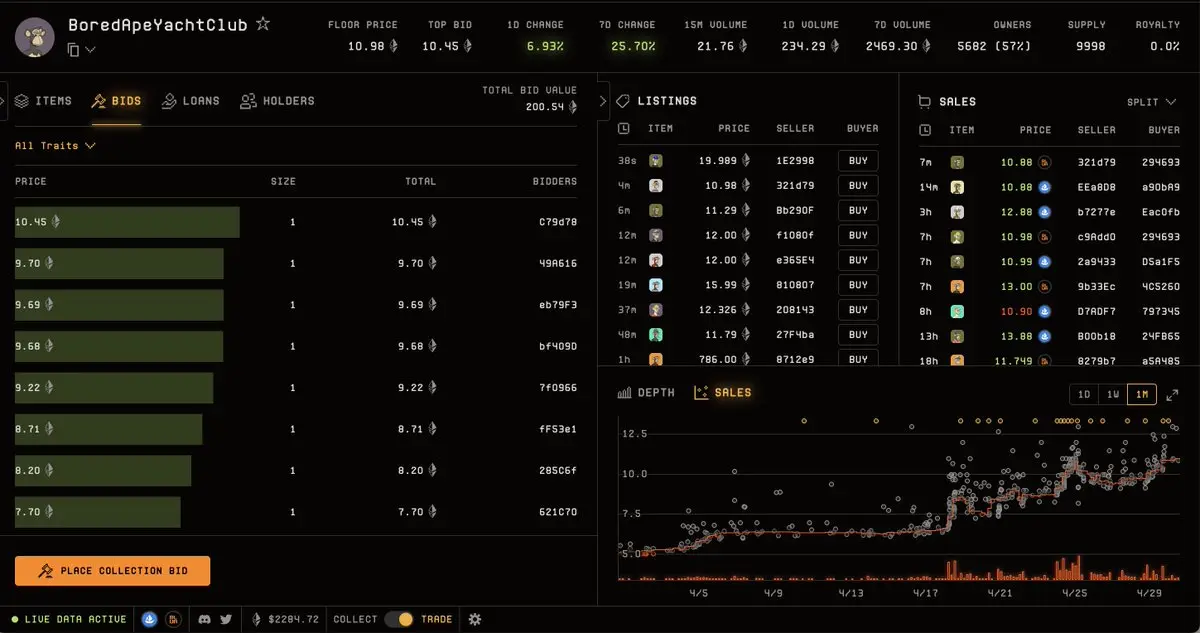Favorite BoredApeYachtClub with the star icon
This screenshot has height=633, width=1200.
click(263, 23)
